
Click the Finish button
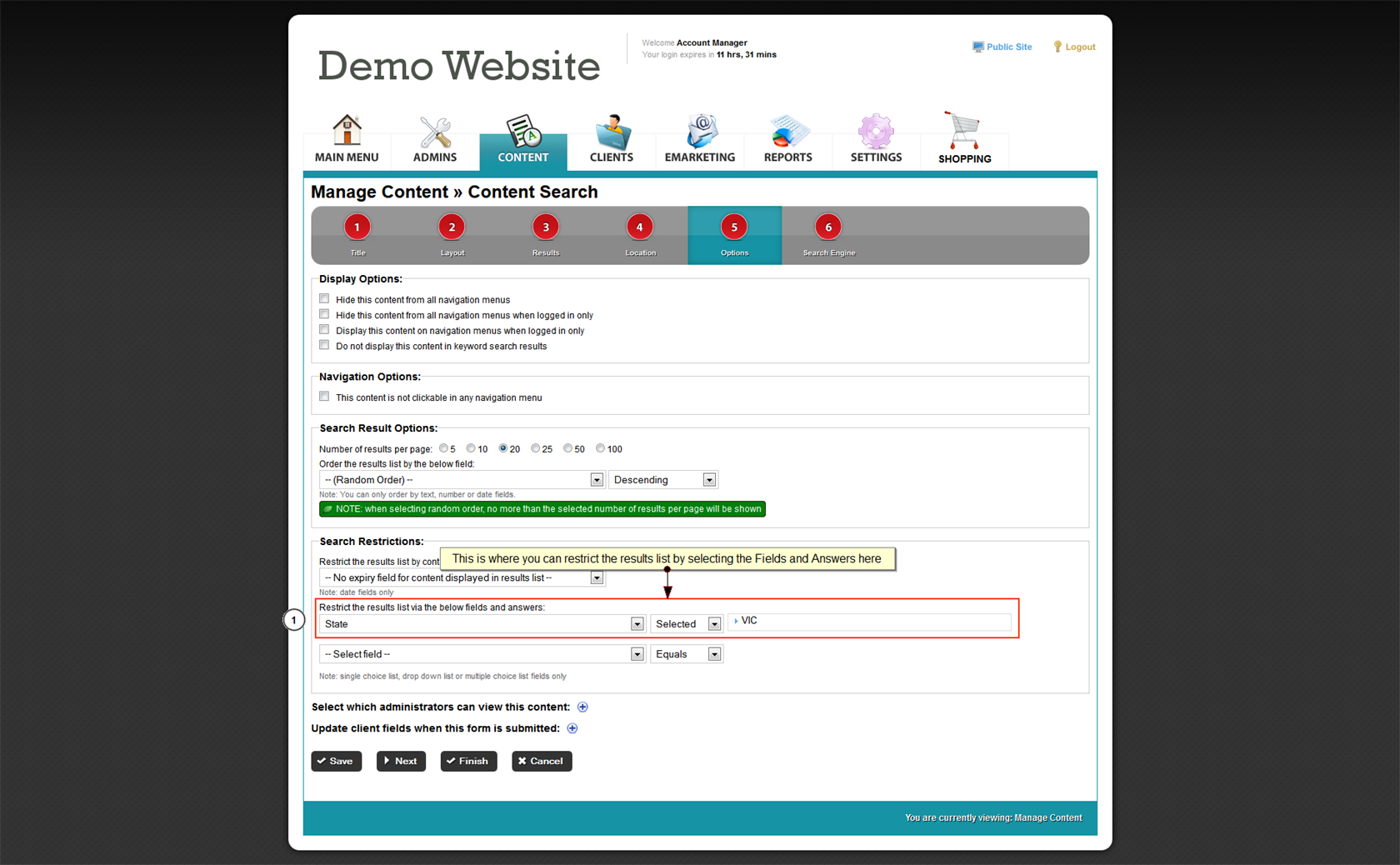click(468, 761)
